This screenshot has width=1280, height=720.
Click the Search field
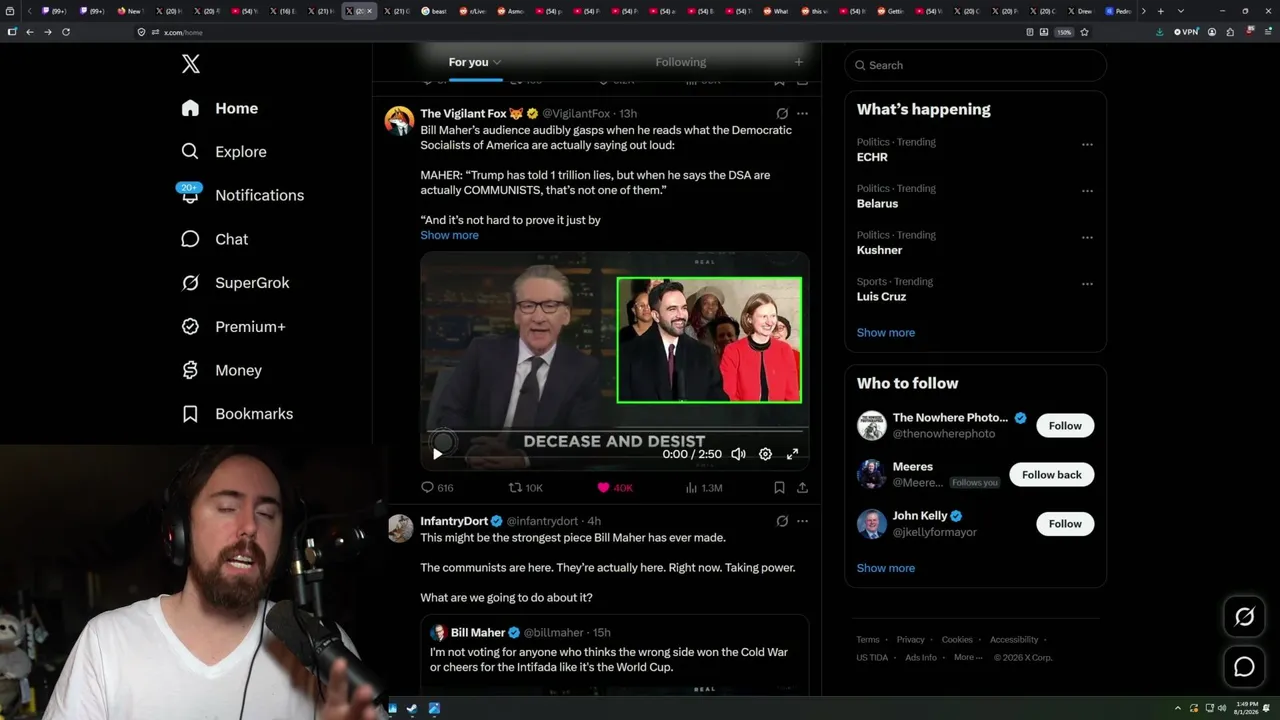coord(975,65)
